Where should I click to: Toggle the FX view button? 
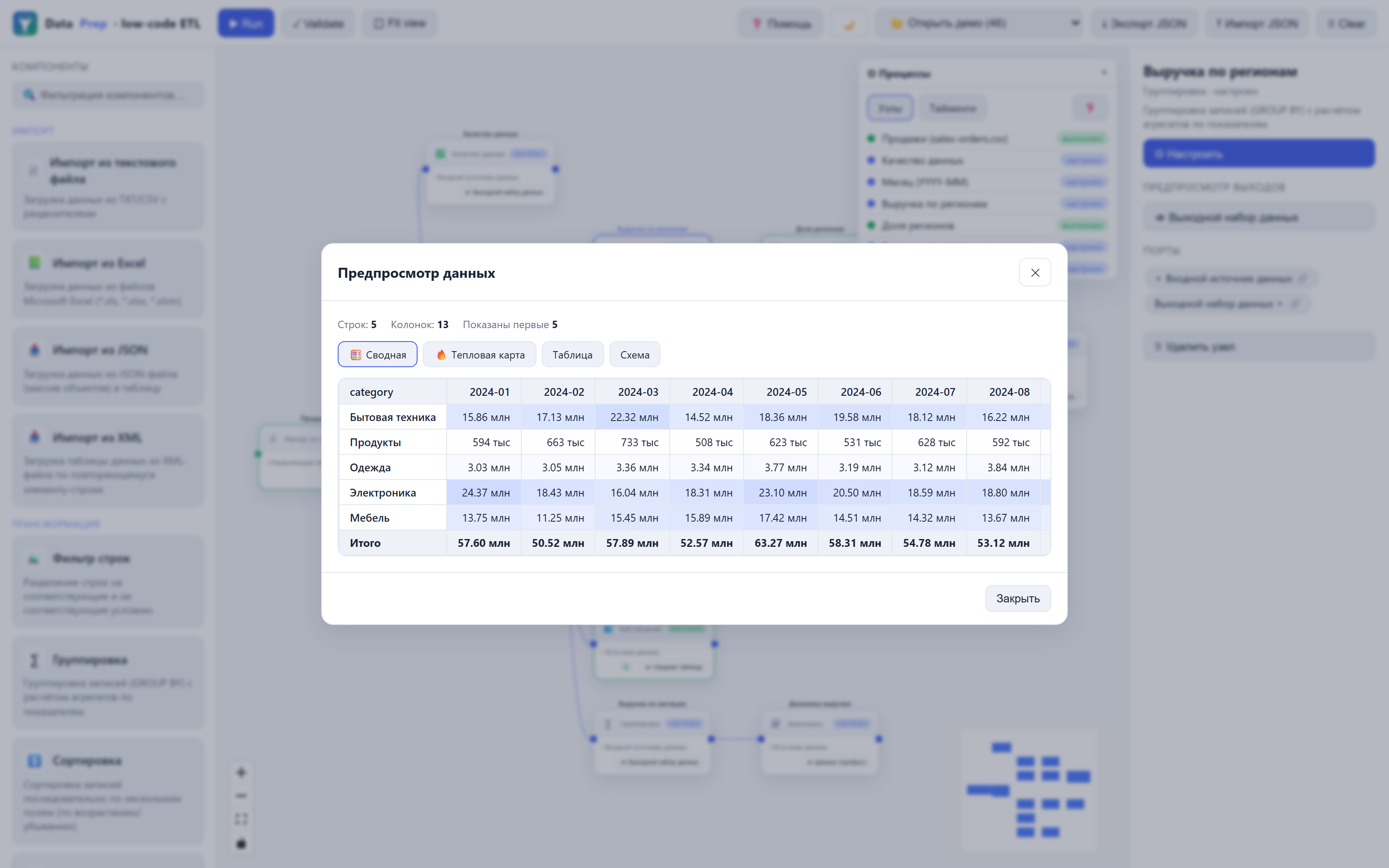tap(399, 23)
